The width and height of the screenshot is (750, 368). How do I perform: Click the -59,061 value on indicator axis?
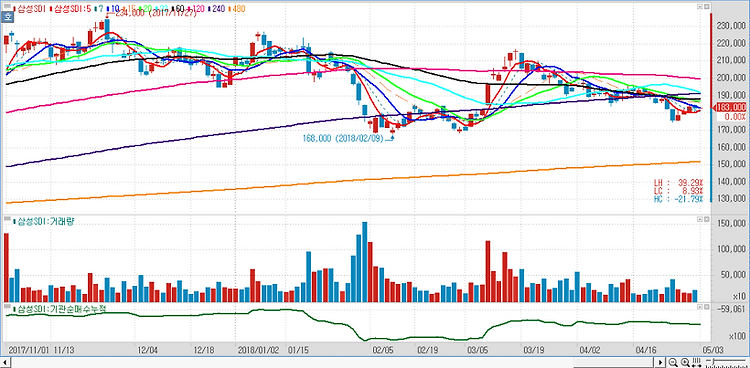coord(732,309)
